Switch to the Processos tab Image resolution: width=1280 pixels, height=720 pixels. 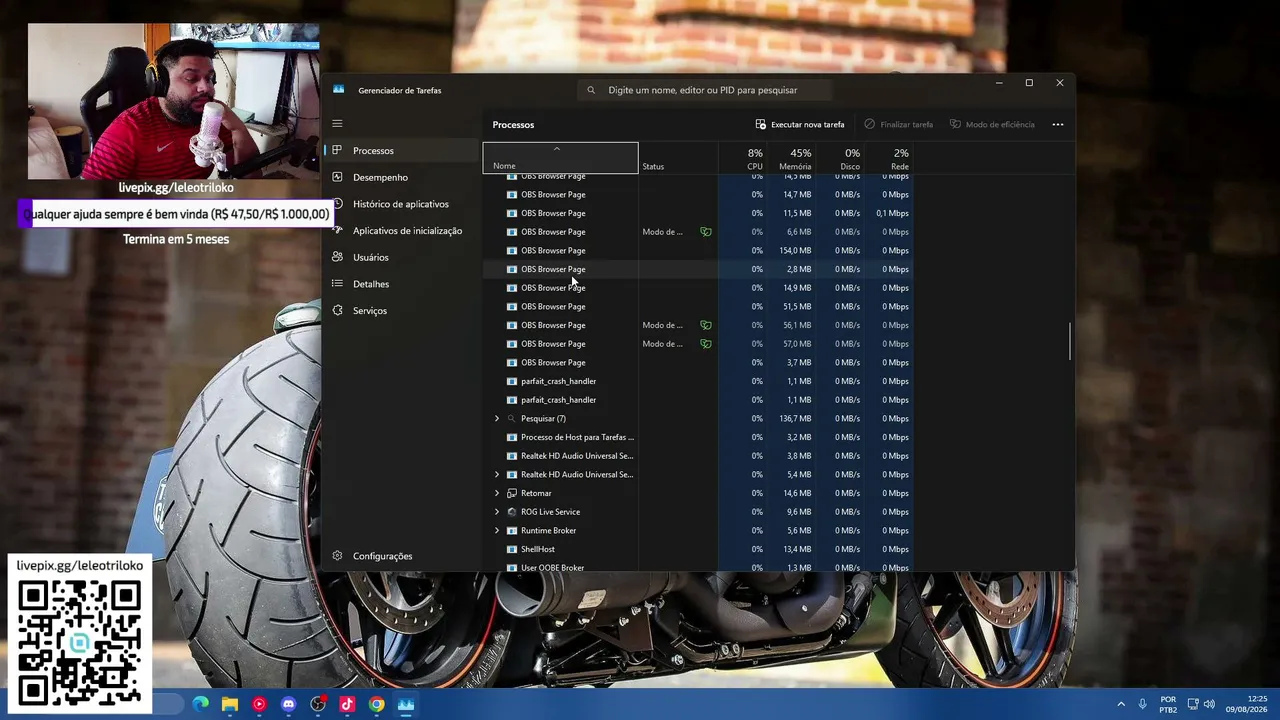[x=402, y=151]
